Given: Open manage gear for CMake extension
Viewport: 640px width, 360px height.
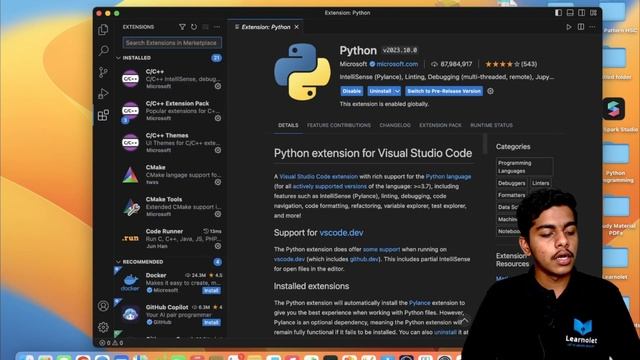Looking at the screenshot, I should pyautogui.click(x=218, y=182).
